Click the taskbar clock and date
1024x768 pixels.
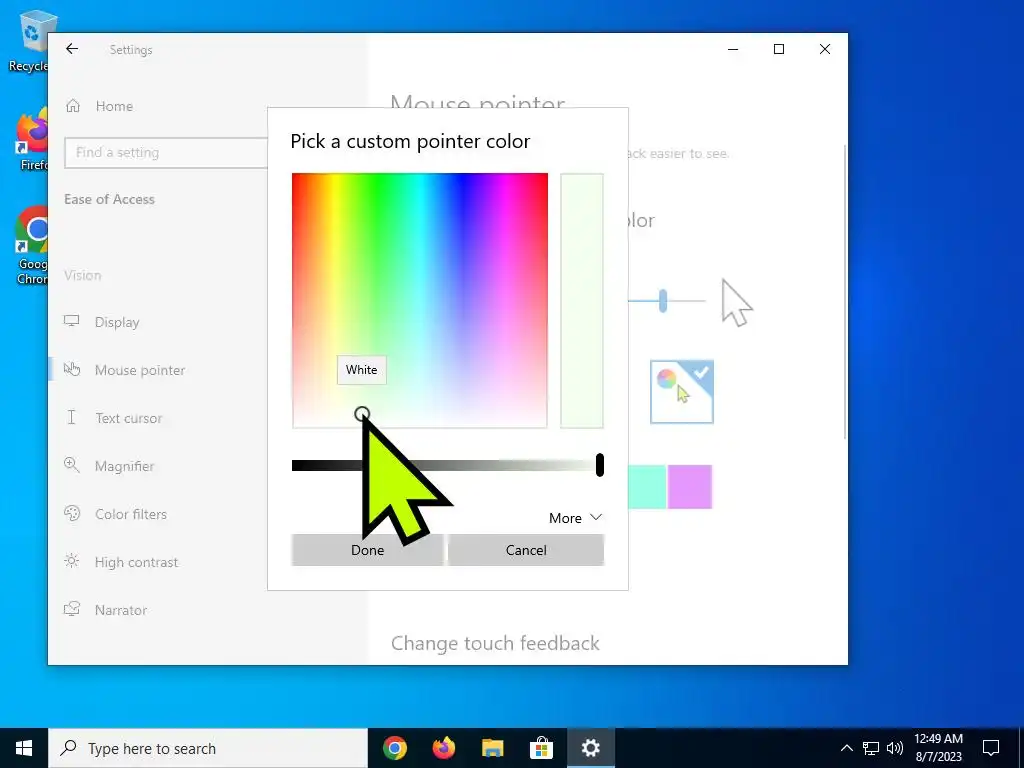[x=938, y=748]
